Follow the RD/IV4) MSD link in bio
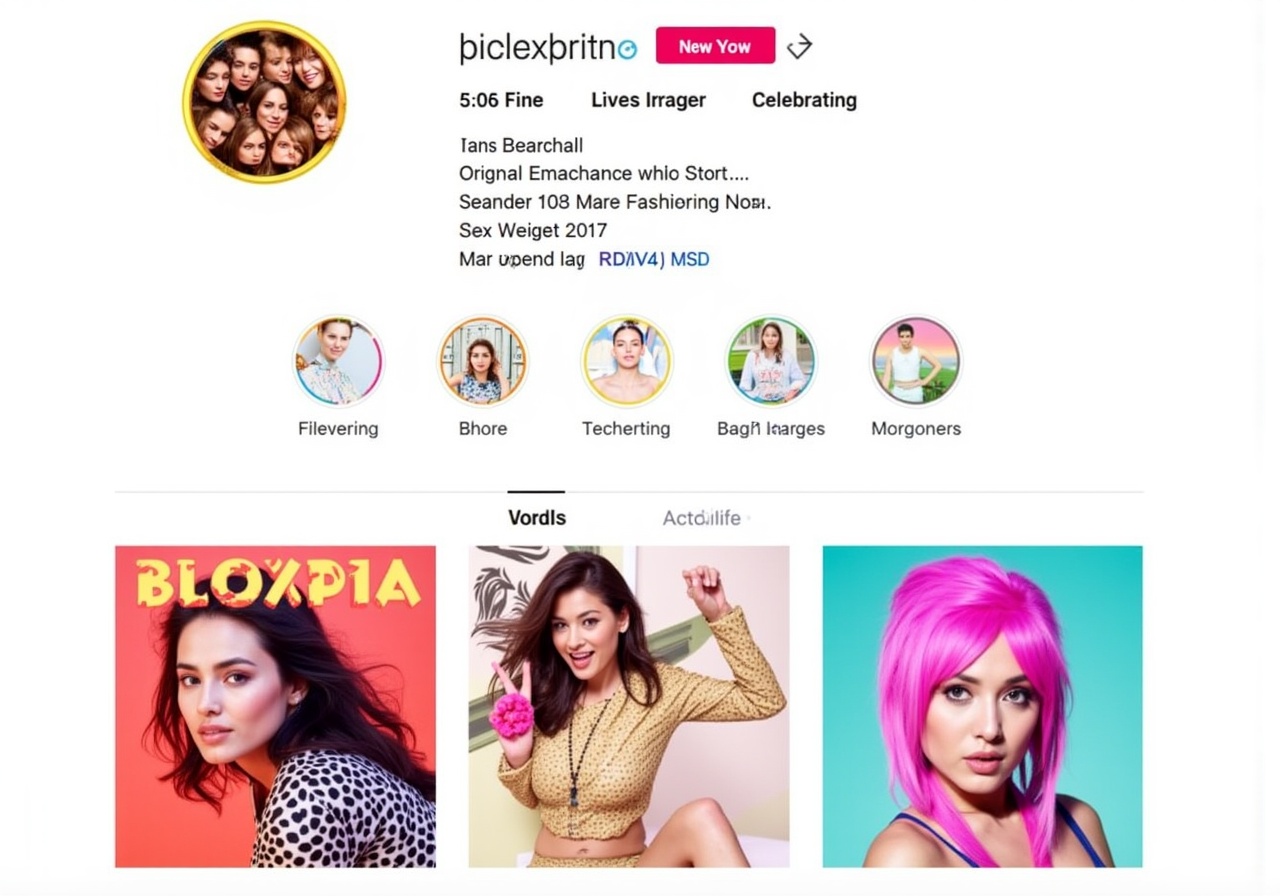 [654, 259]
